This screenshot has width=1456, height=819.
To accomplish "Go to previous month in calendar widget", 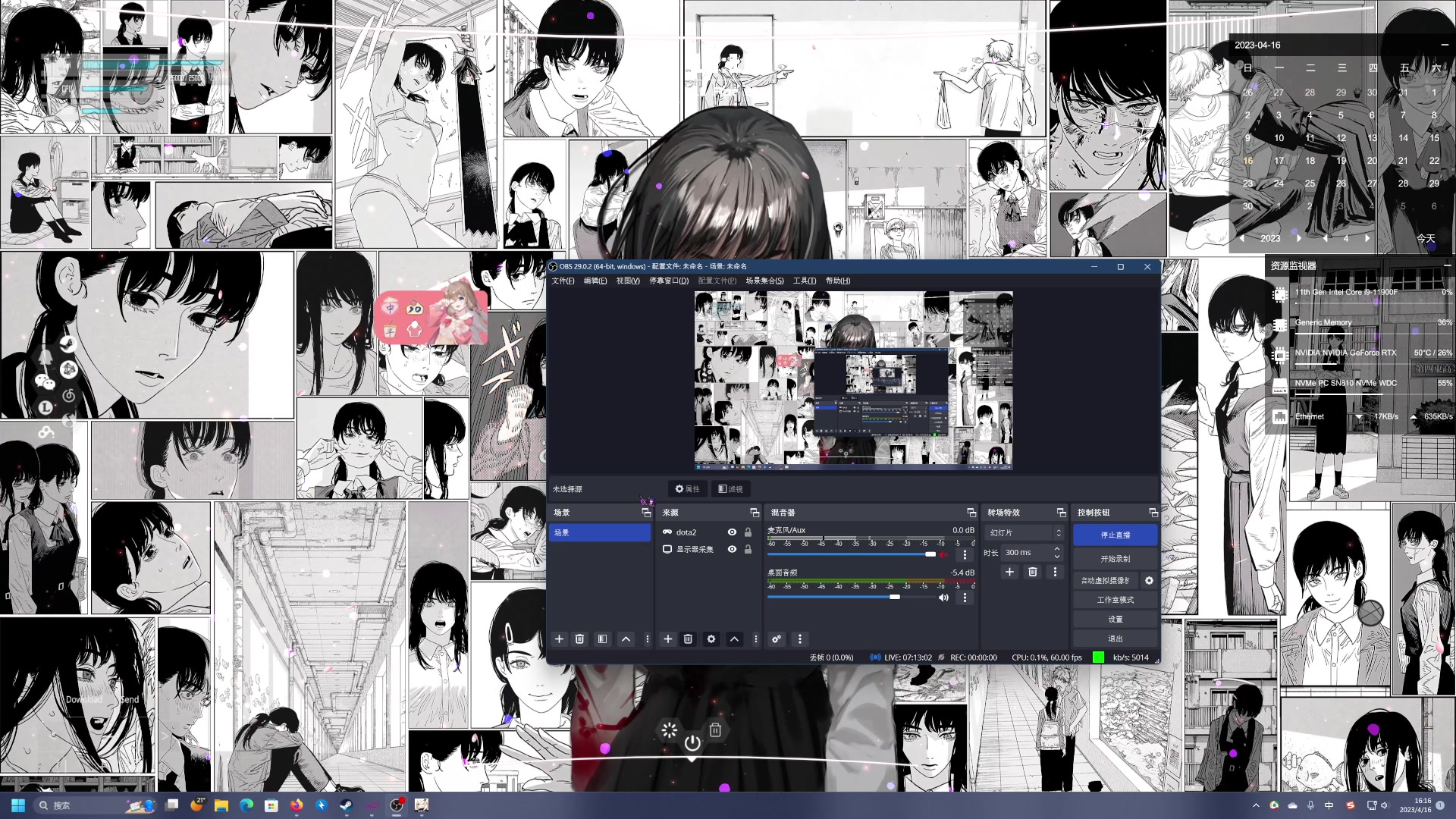I will [1325, 238].
